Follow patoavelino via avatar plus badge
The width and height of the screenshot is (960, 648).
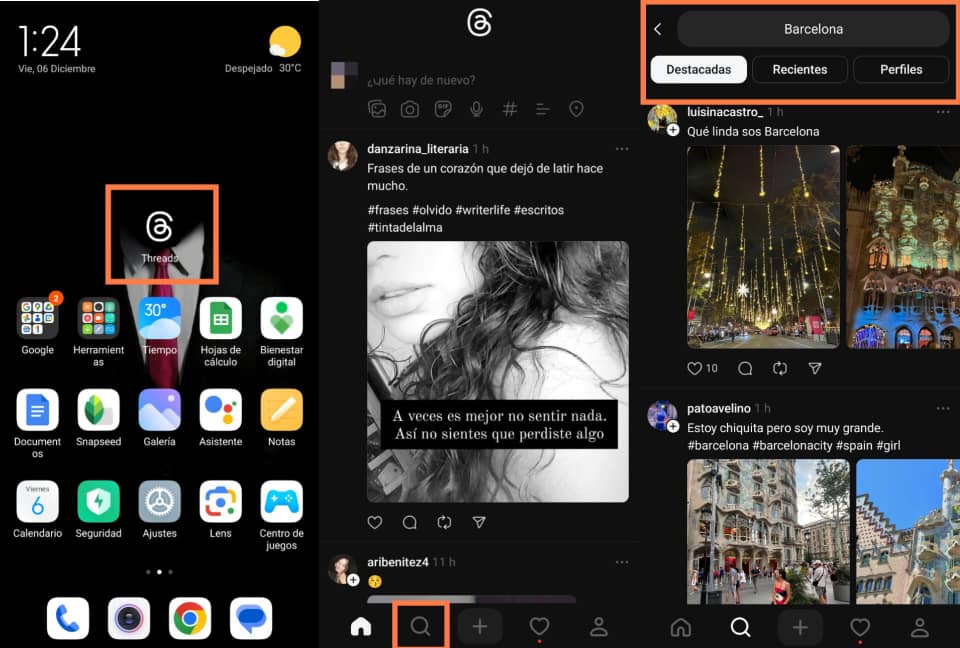673,426
